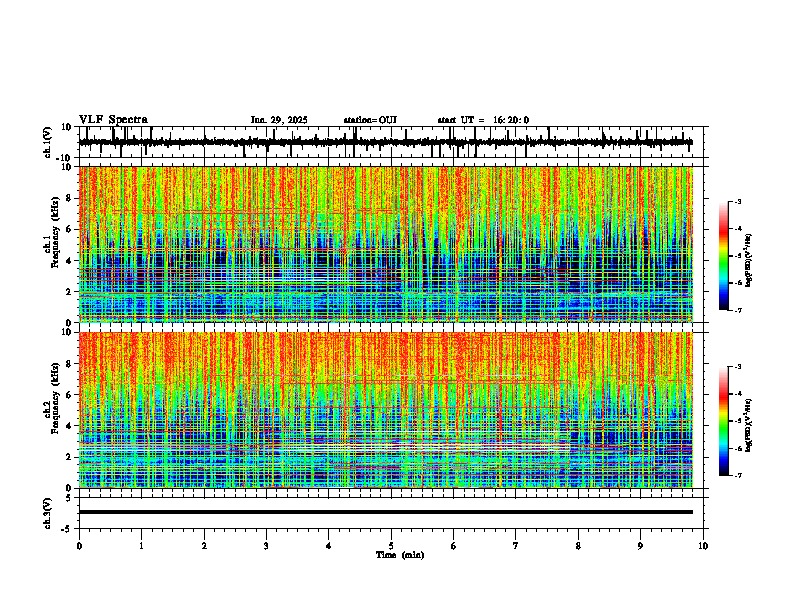Image resolution: width=792 pixels, height=612 pixels.
Task: Click the "VLF Spectra" plot title
Action: pos(113,120)
